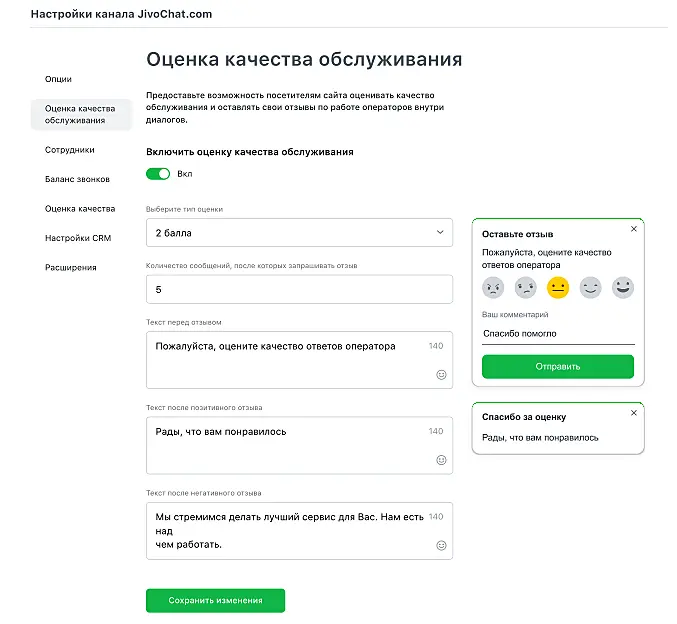
Task: Click the 'Сохранить изменения' button
Action: (215, 600)
